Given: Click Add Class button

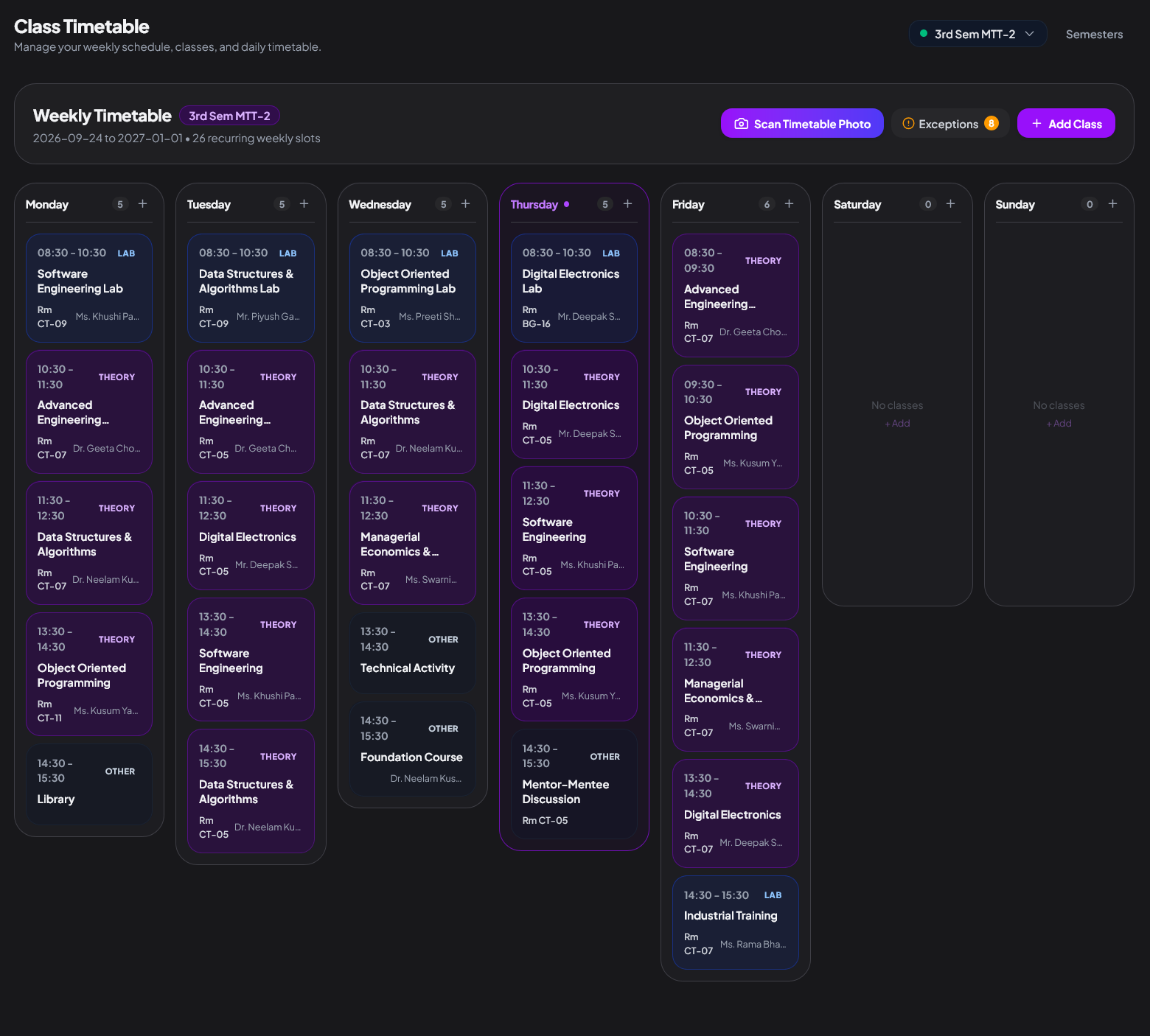Looking at the screenshot, I should coord(1066,124).
